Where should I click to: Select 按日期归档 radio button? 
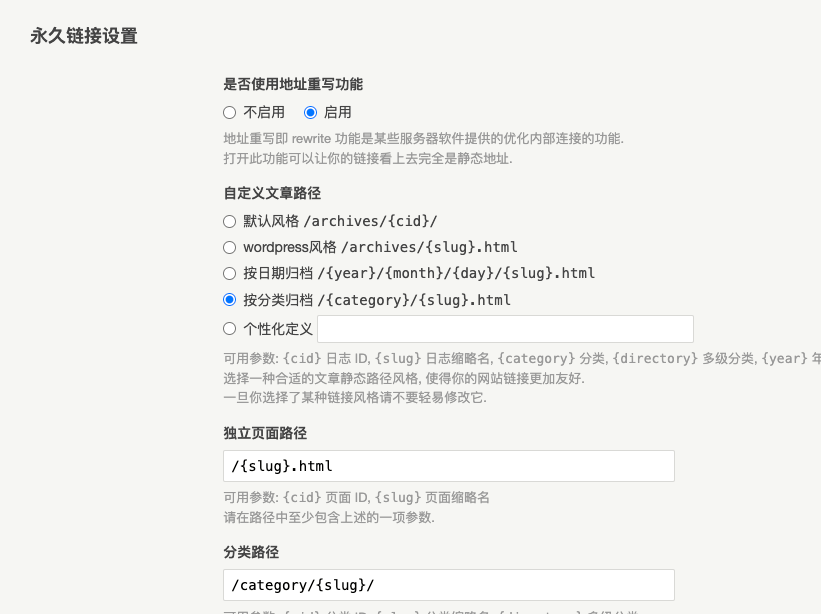pos(229,273)
